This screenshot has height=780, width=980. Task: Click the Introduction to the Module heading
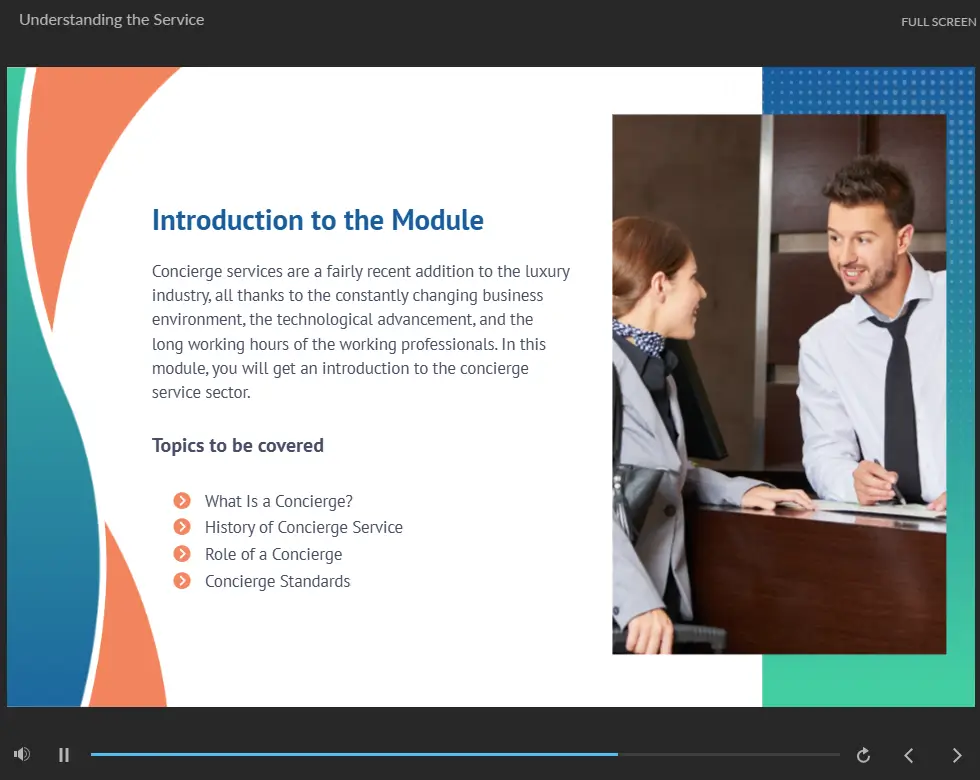[317, 221]
